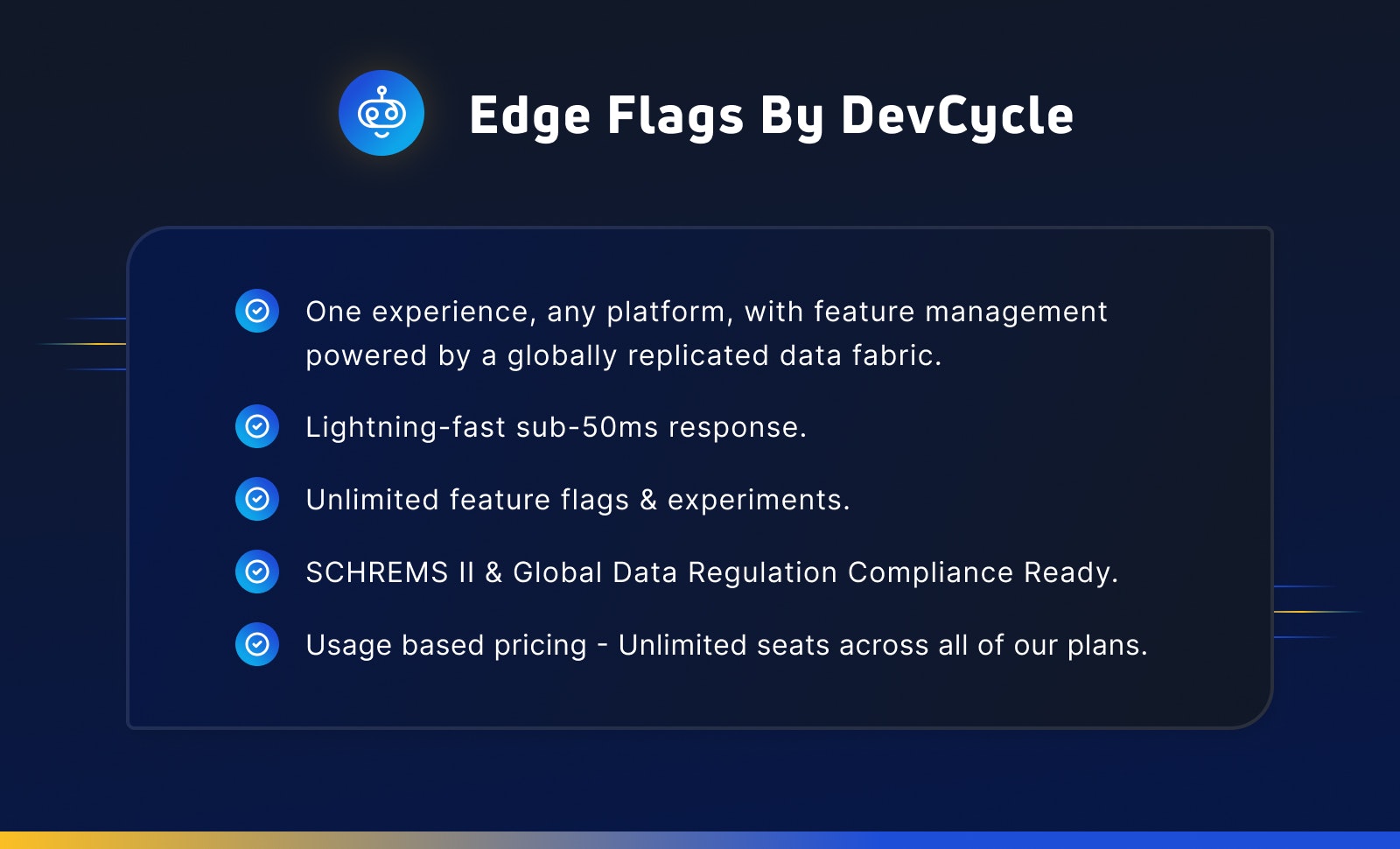Click the words Edge Flags in the title
This screenshot has height=849, width=1400.
[x=606, y=116]
